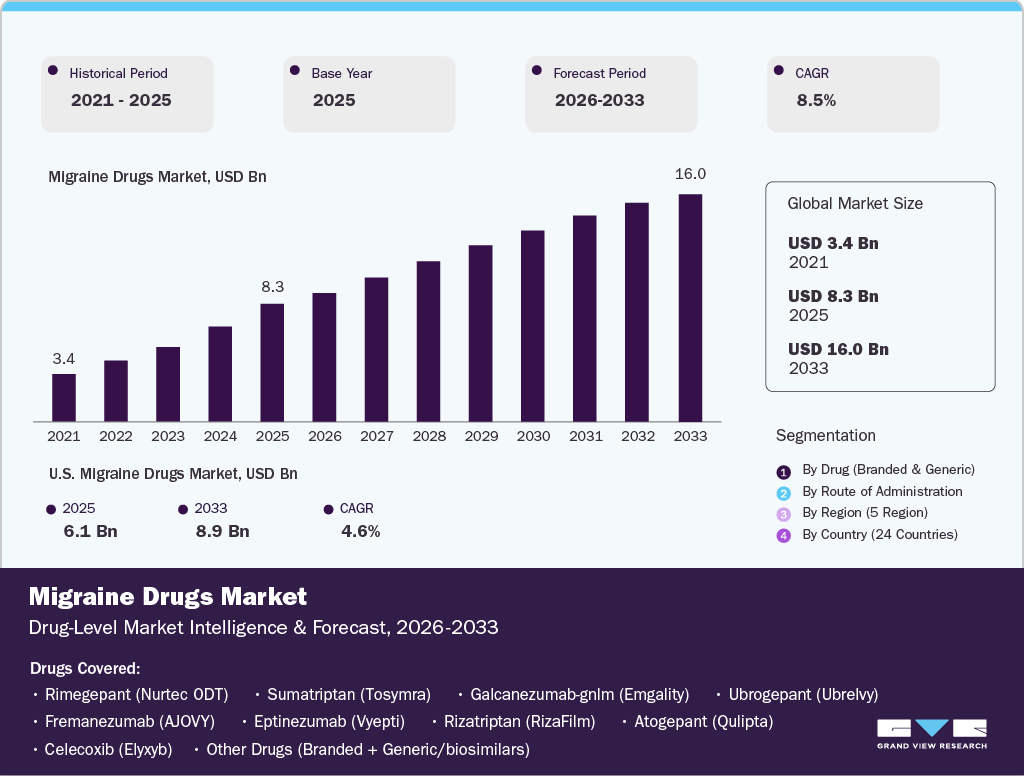Image resolution: width=1024 pixels, height=776 pixels.
Task: Select the Base Year 2025 card
Action: 369,94
